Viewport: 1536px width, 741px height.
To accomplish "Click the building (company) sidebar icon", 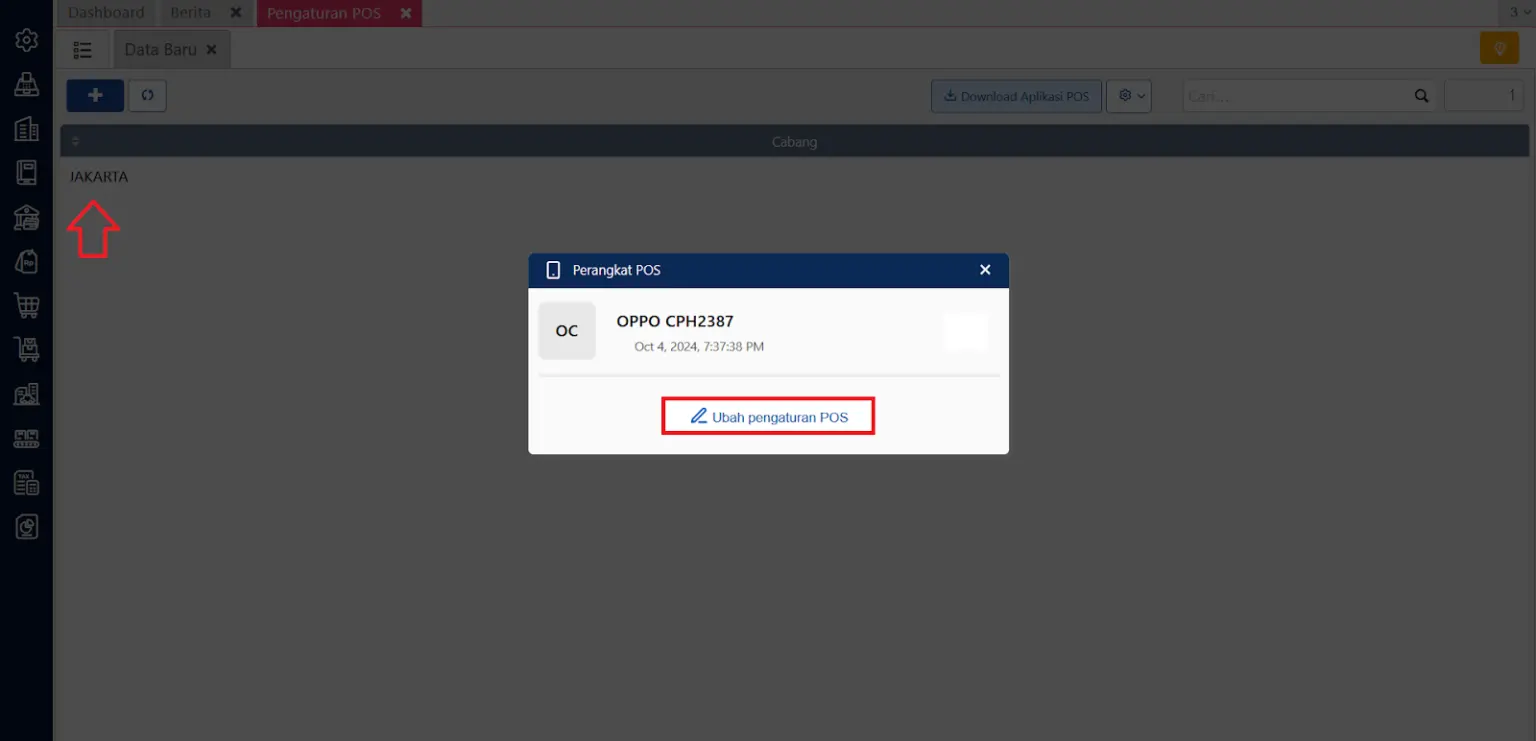I will coord(26,128).
